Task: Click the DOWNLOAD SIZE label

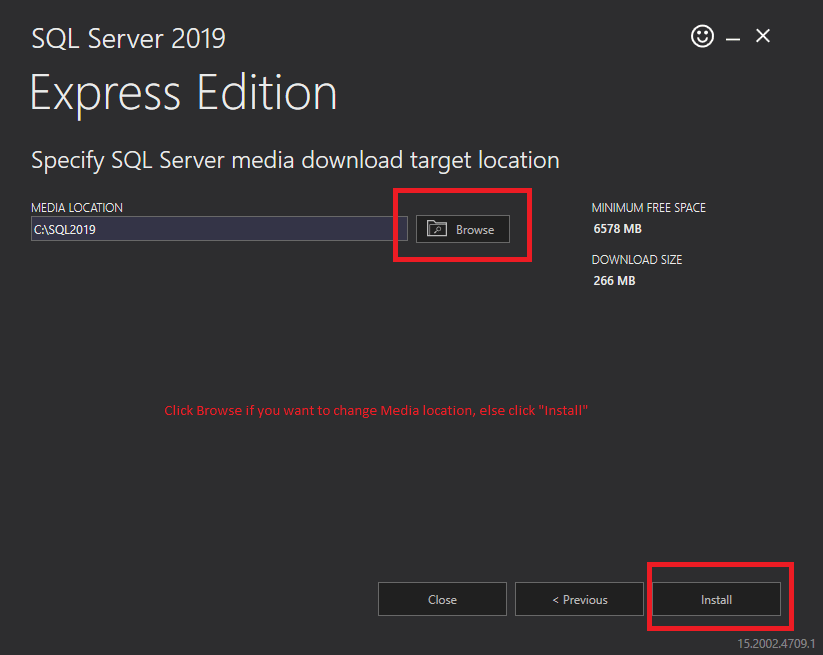Action: pyautogui.click(x=637, y=260)
